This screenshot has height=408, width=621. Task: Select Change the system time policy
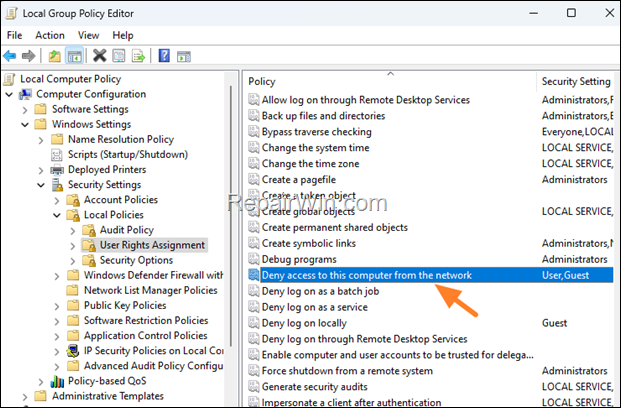[x=315, y=148]
